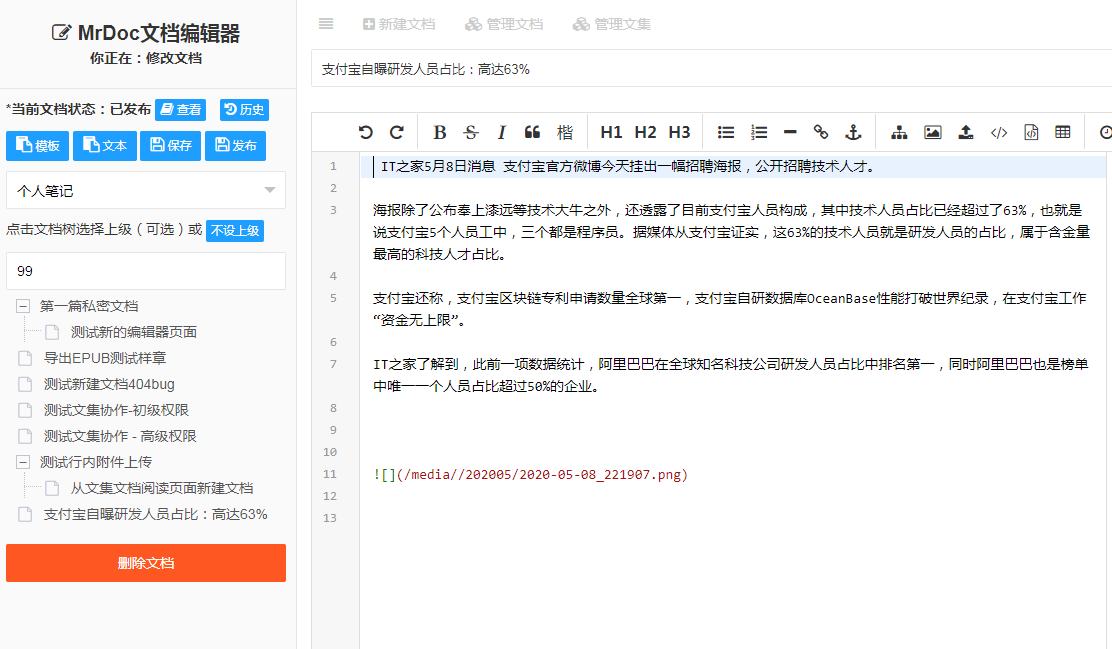Place cursor in paragraph starting 海报除了公布
This screenshot has height=649, width=1112.
click(x=730, y=232)
